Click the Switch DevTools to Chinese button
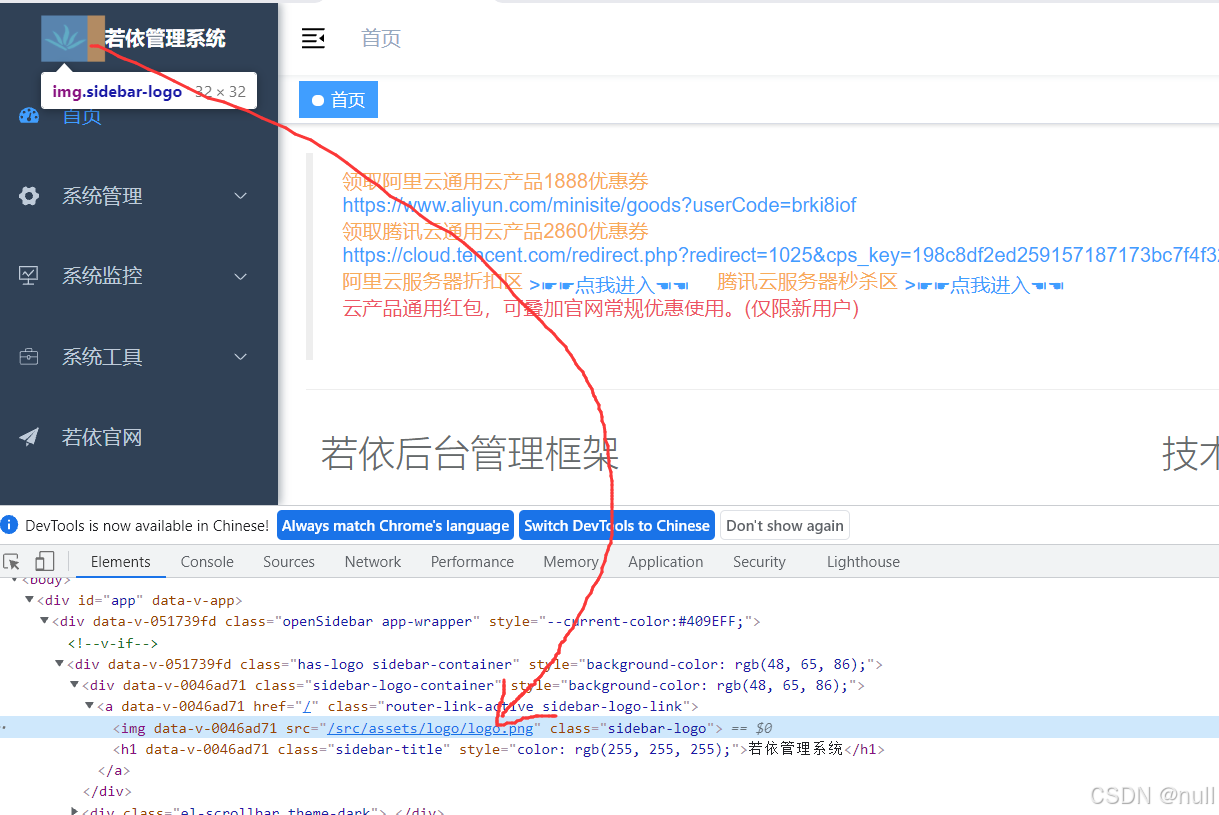 (616, 525)
